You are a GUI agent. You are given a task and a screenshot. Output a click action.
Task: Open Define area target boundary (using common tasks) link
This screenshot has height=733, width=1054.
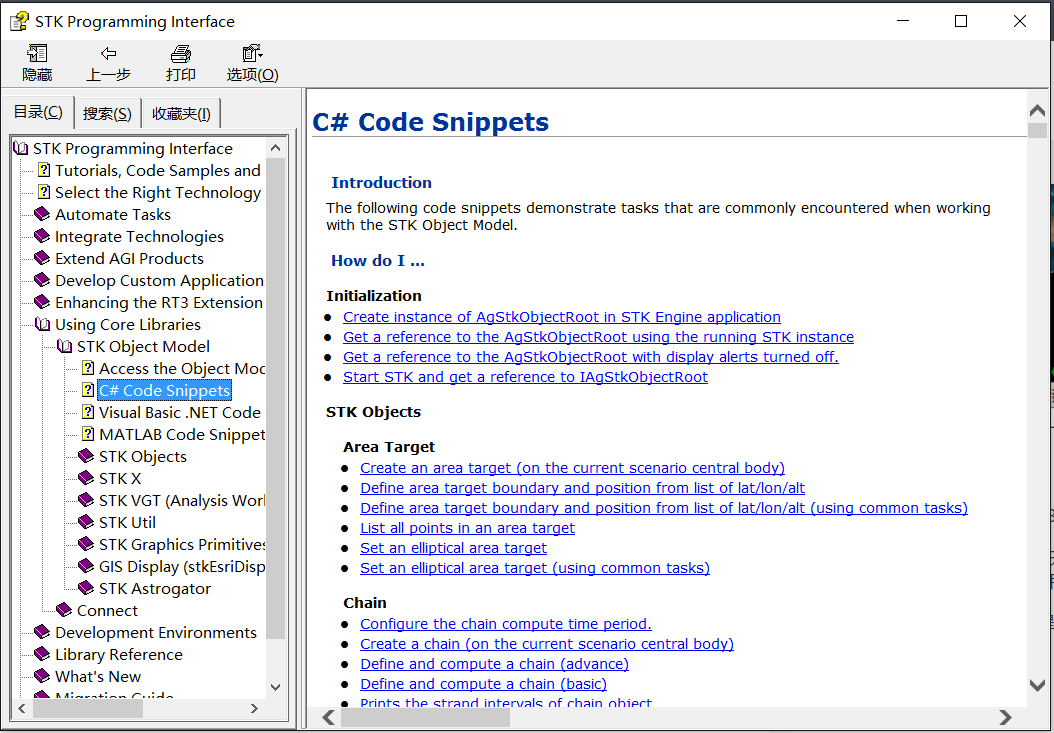coord(663,508)
